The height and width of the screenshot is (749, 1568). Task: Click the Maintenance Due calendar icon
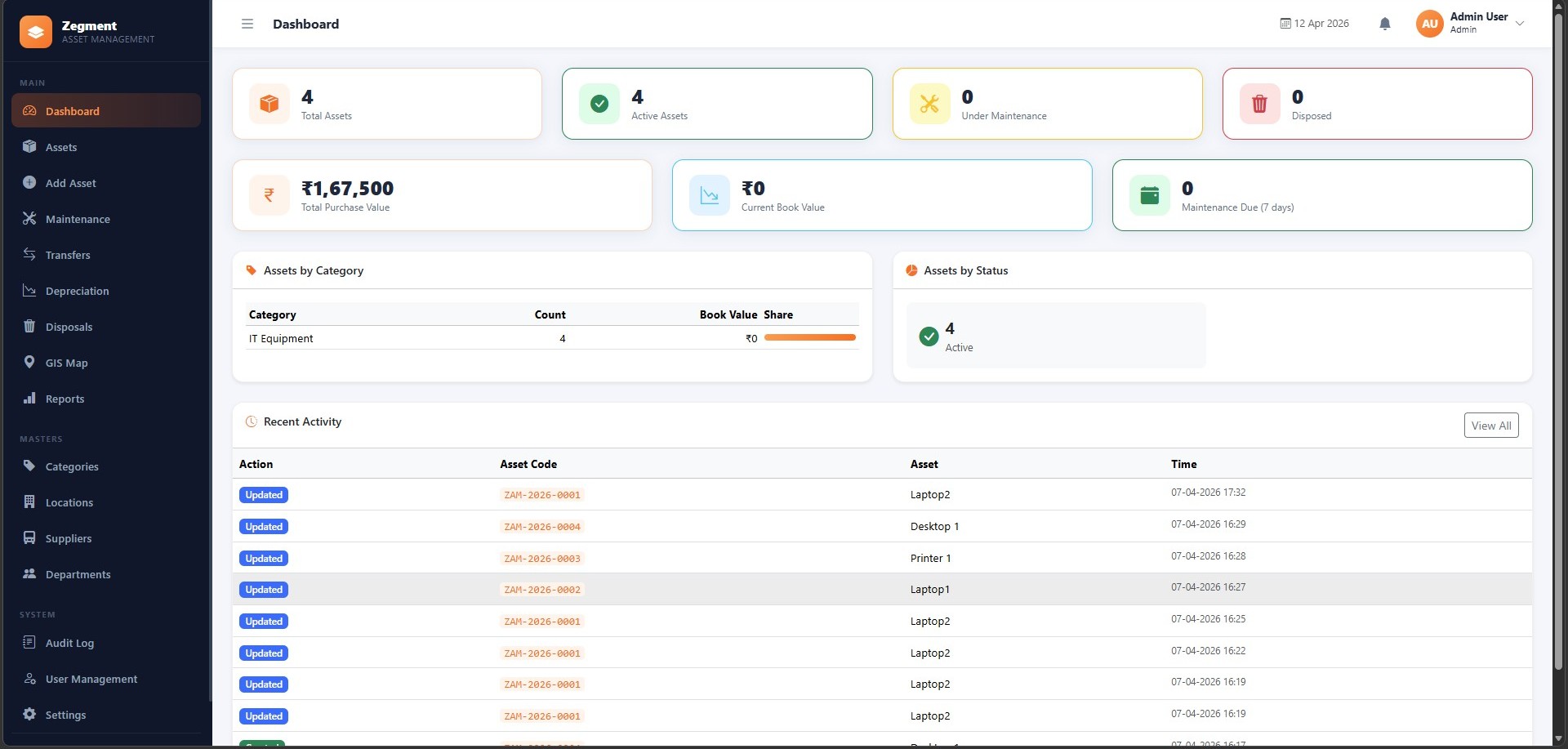pos(1149,195)
